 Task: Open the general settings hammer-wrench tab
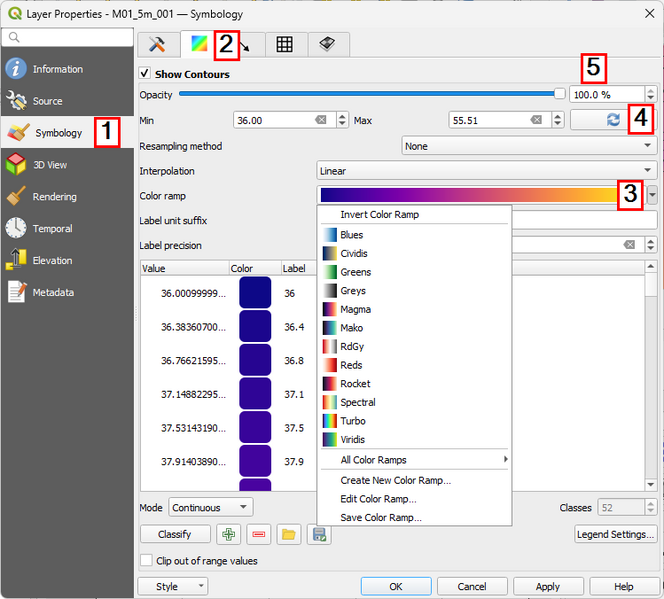(157, 44)
